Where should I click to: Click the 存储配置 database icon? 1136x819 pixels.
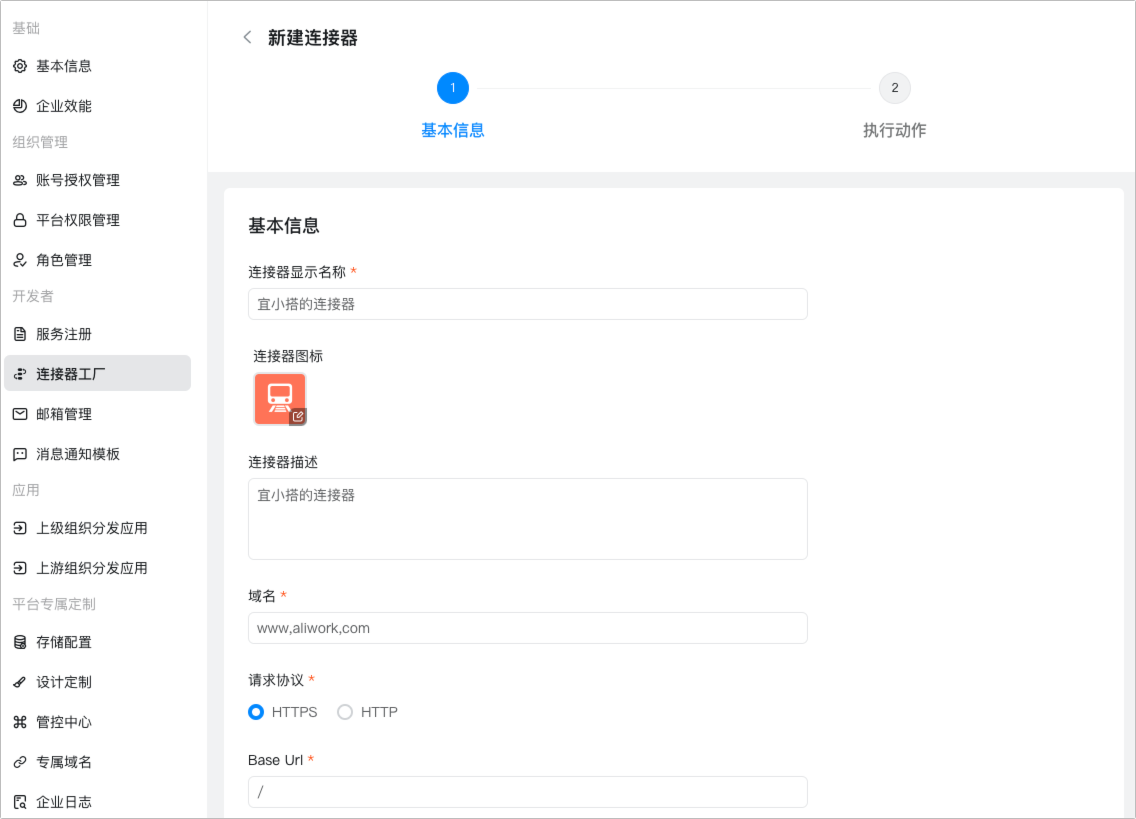pos(20,642)
